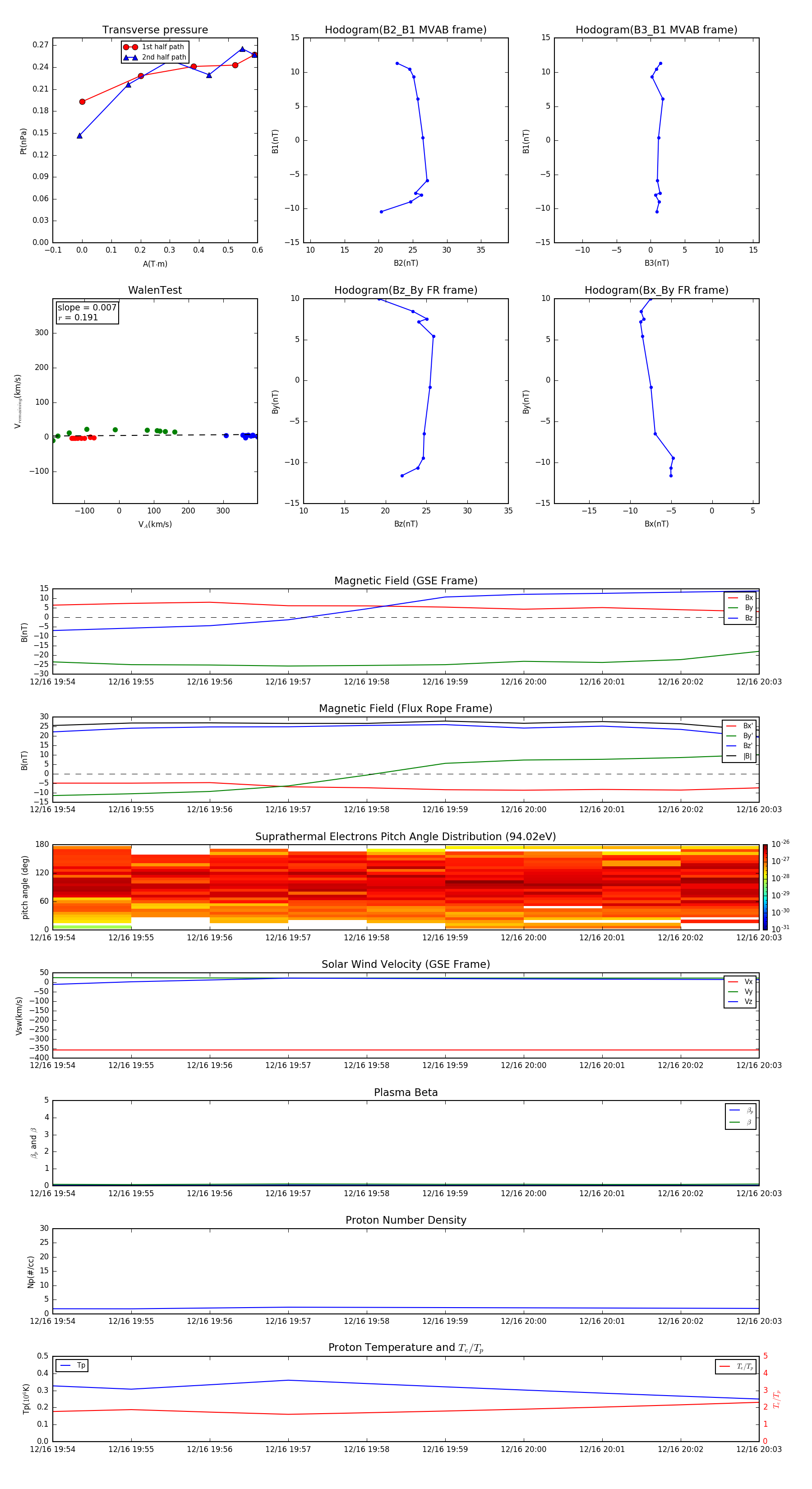Click the "Hodogram(Bx_By FR frame)" title

tap(656, 290)
